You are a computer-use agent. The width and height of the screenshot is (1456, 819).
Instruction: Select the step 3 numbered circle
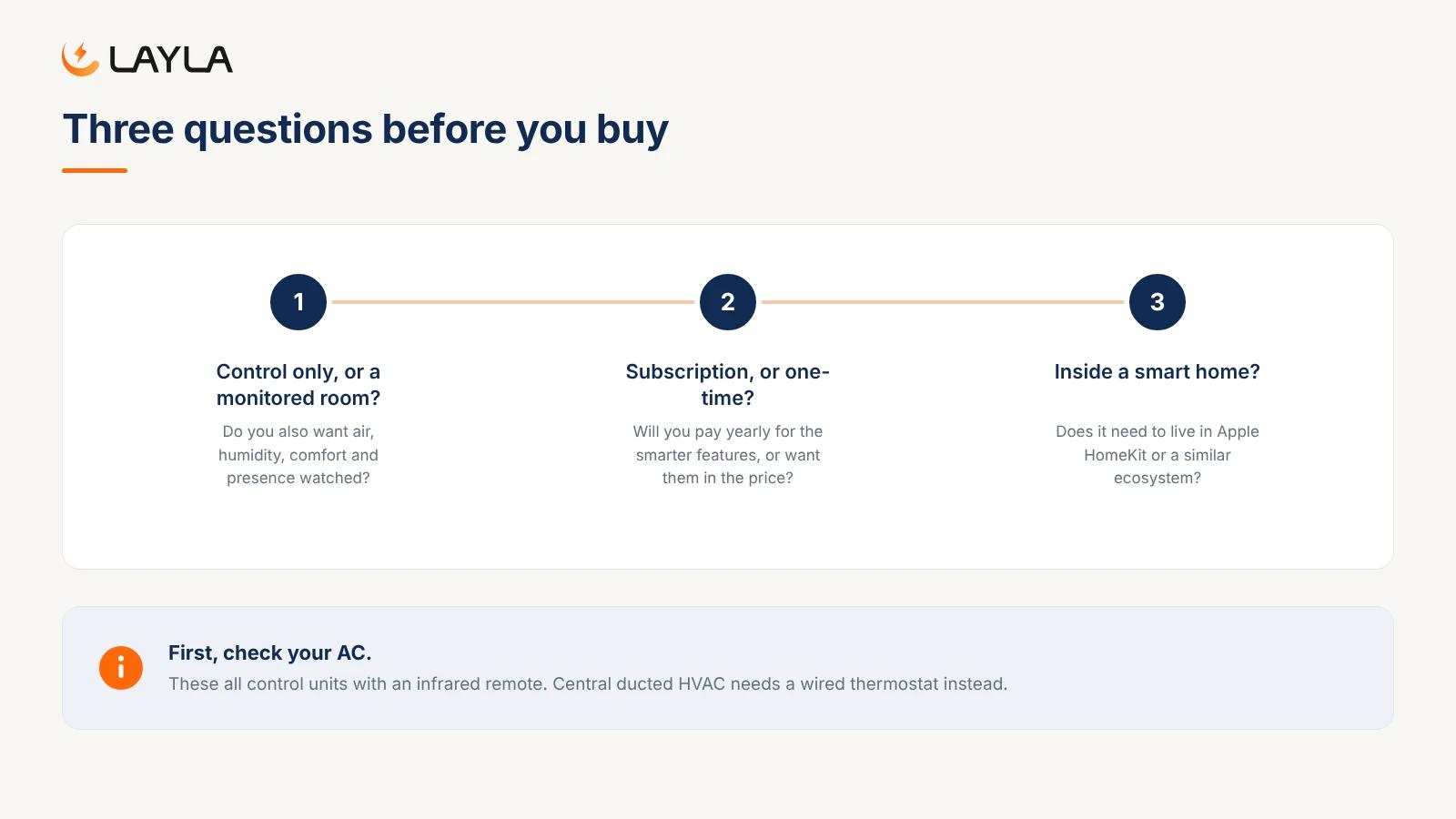(x=1158, y=302)
